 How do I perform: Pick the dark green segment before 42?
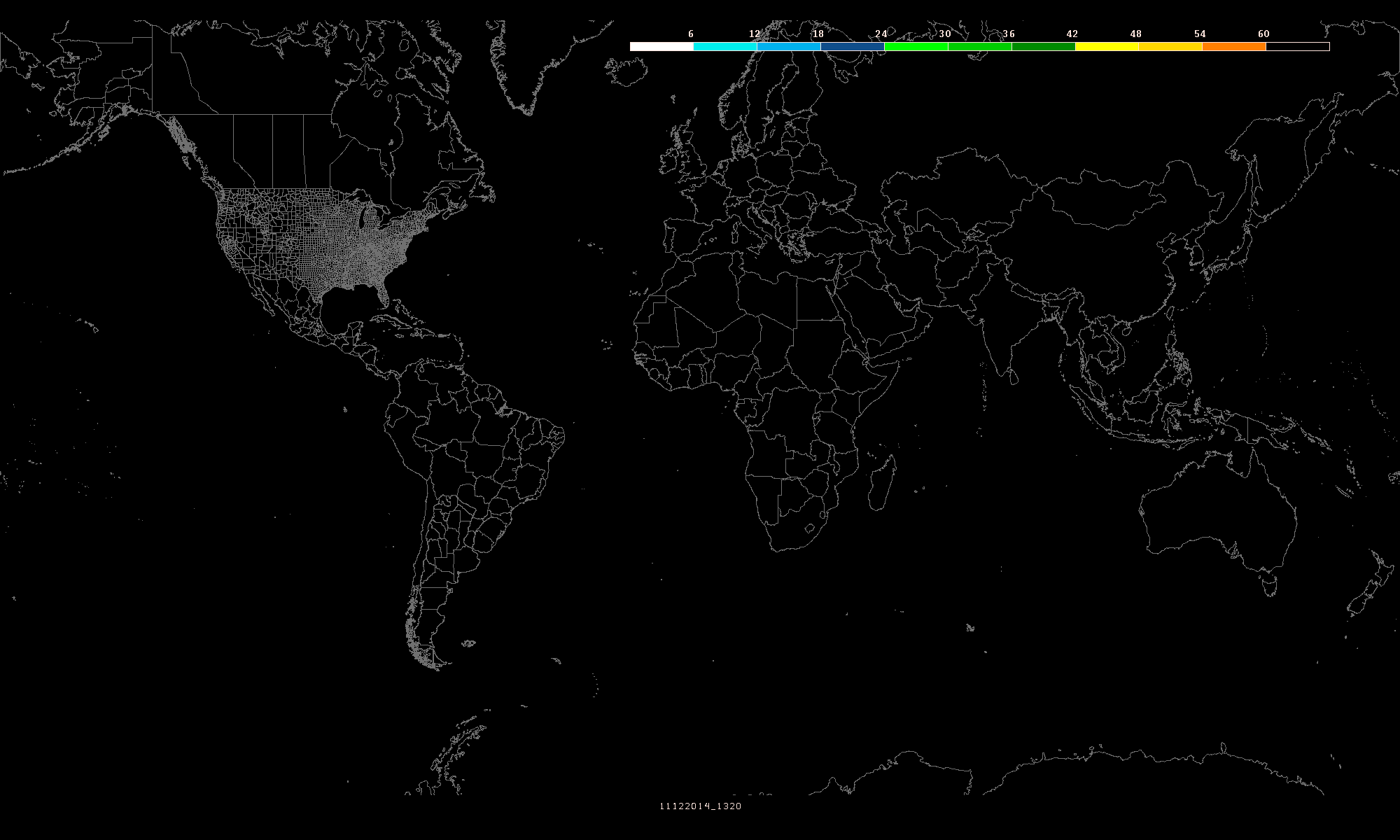click(1043, 47)
